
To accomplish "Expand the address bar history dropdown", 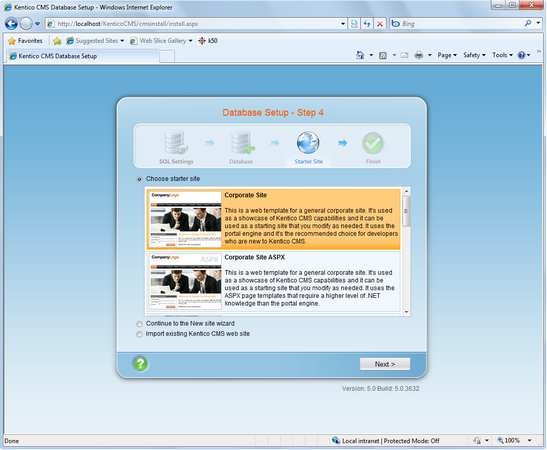I will click(x=343, y=24).
